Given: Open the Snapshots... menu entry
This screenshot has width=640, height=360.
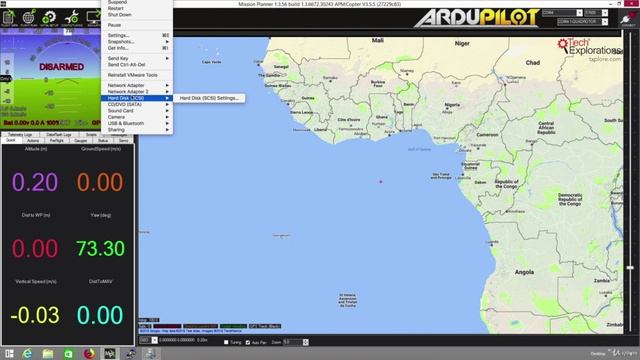Looking at the screenshot, I should click(x=137, y=42).
